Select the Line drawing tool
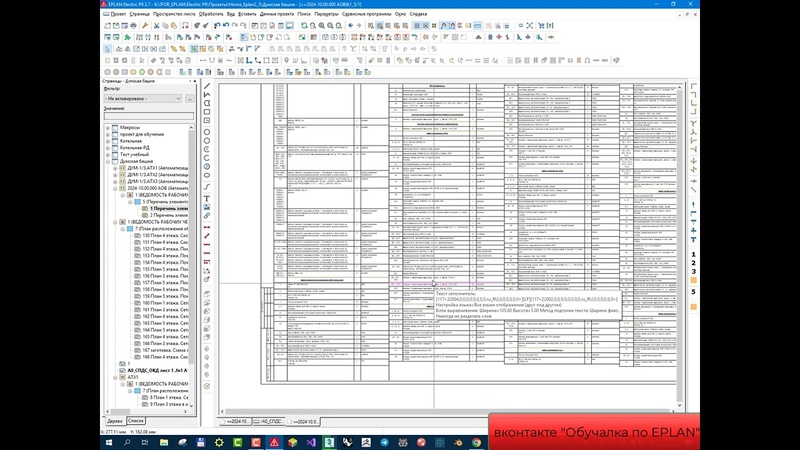Image resolution: width=800 pixels, height=450 pixels. tap(207, 85)
